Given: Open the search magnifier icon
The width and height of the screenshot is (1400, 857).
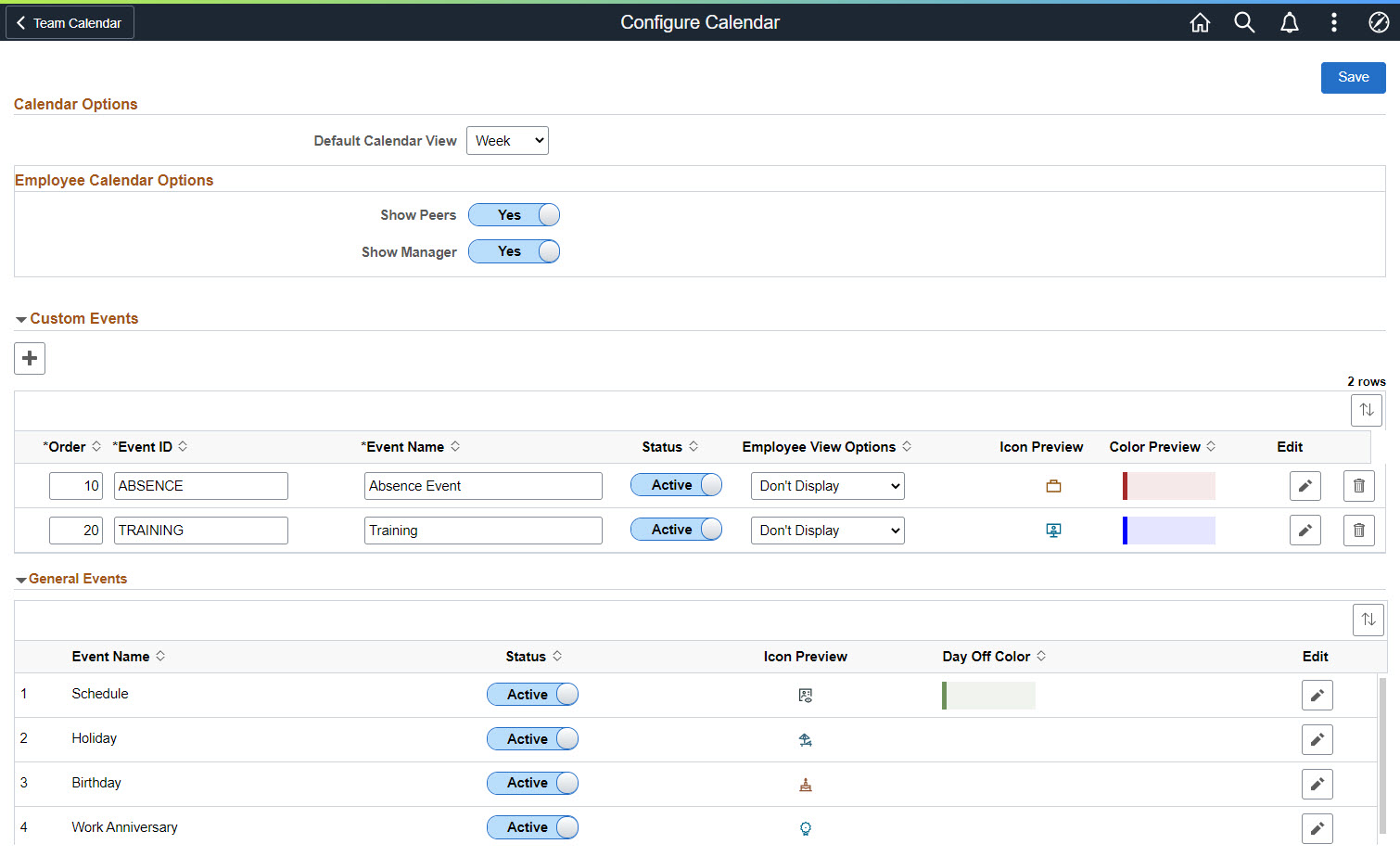Looking at the screenshot, I should (x=1244, y=22).
